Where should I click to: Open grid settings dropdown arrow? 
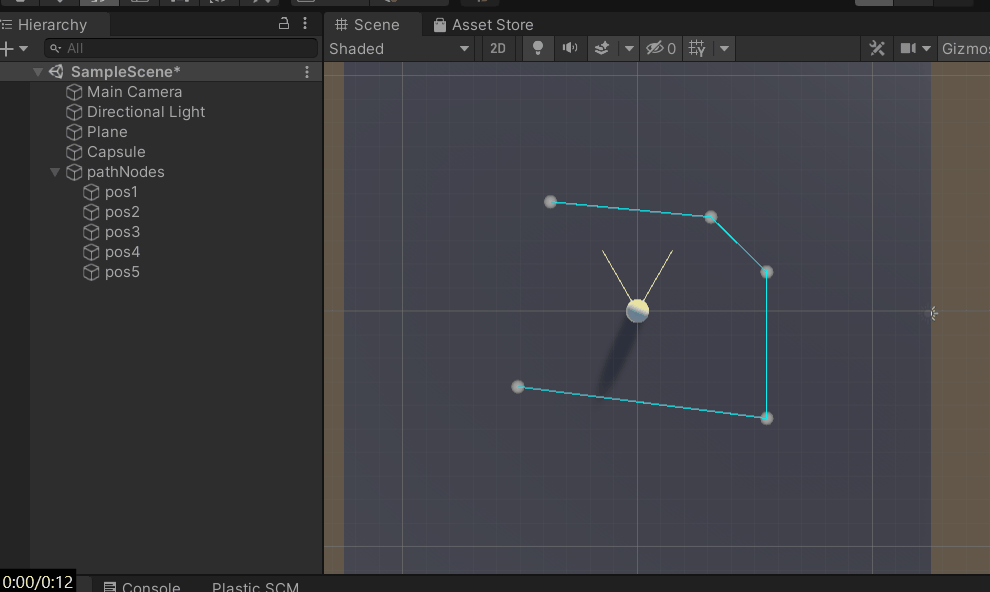(724, 49)
